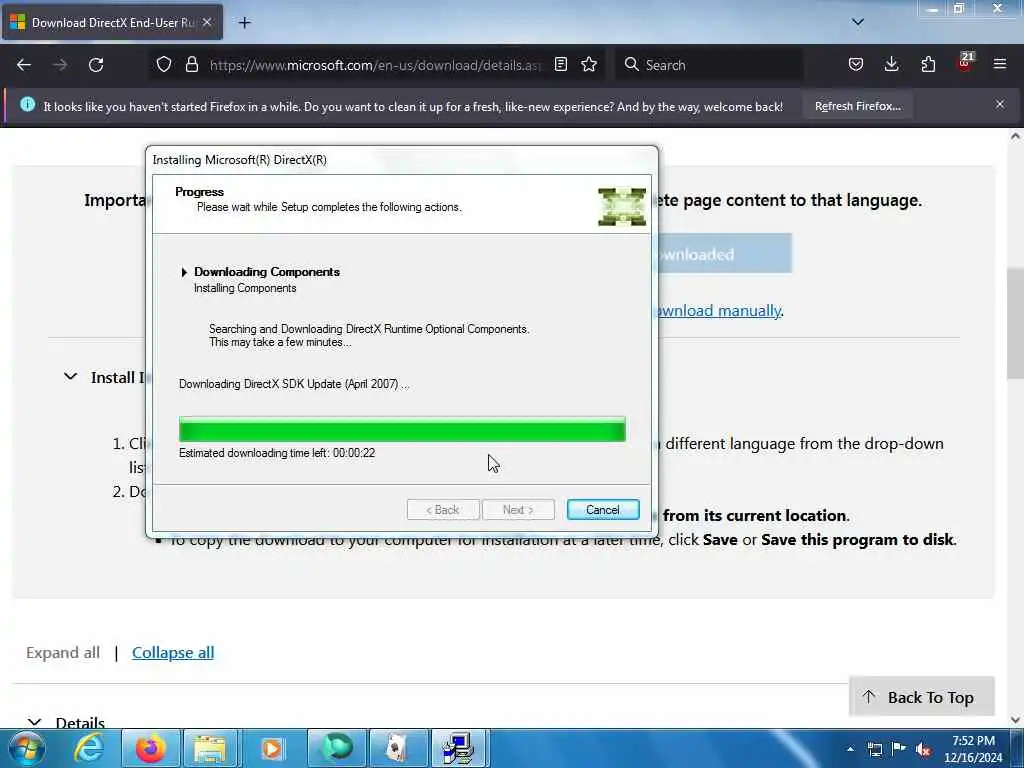Open the tracking protection shield icon

[164, 65]
